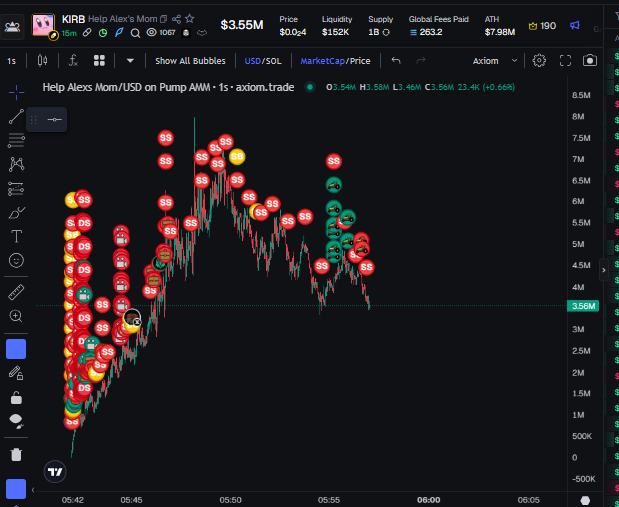Select the XABCD pattern tool
Viewport: 619px width, 507px height.
[x=16, y=164]
